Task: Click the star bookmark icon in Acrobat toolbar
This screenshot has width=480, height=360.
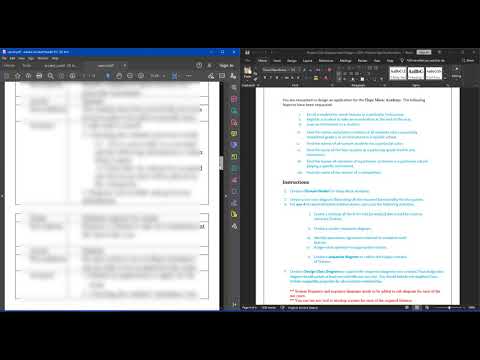Action: click(18, 76)
